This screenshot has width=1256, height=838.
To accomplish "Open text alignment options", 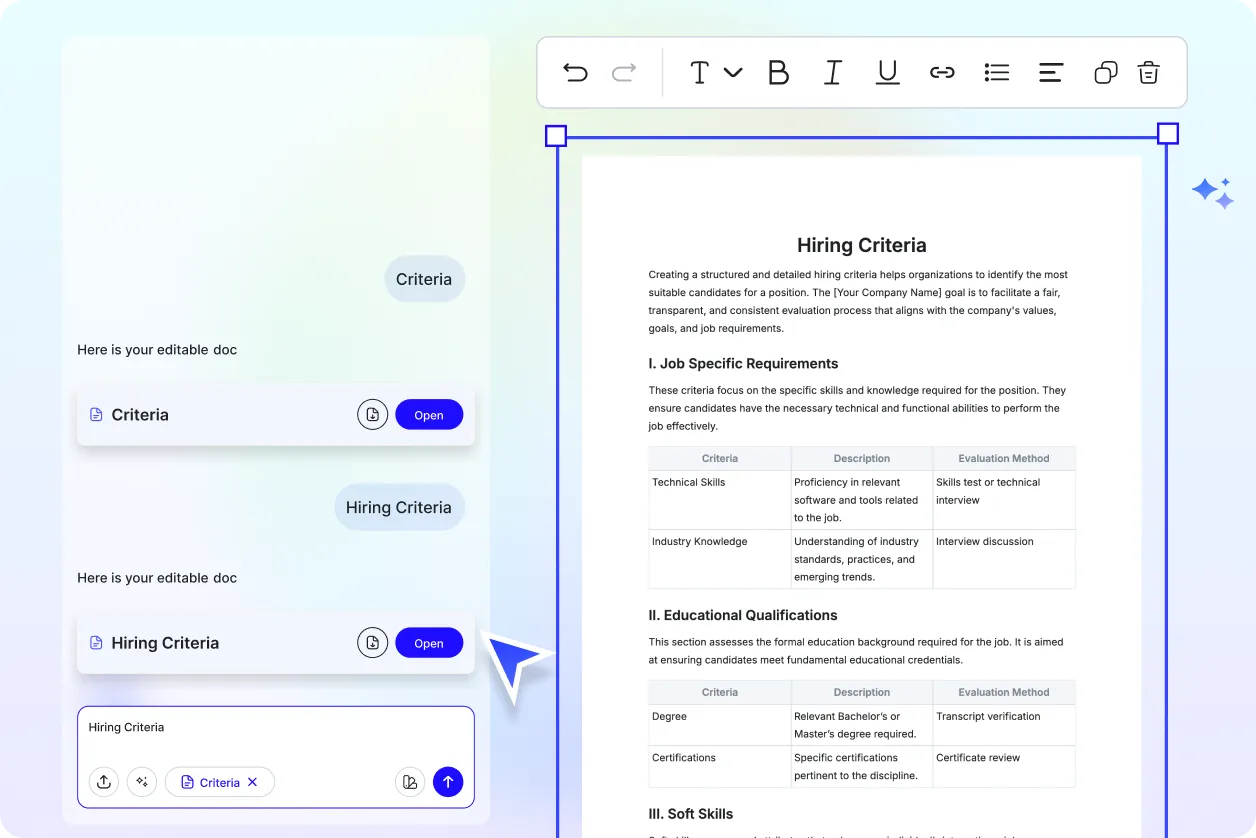I will [x=1051, y=72].
